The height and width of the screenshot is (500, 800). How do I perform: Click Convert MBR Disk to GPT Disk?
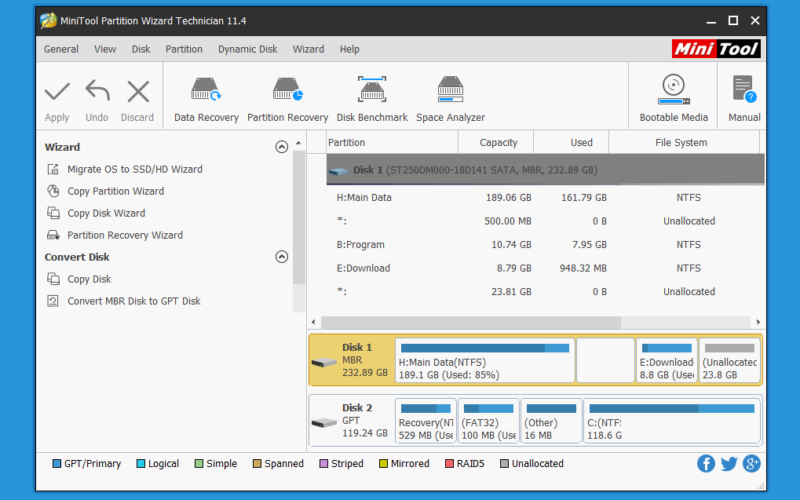pos(134,301)
